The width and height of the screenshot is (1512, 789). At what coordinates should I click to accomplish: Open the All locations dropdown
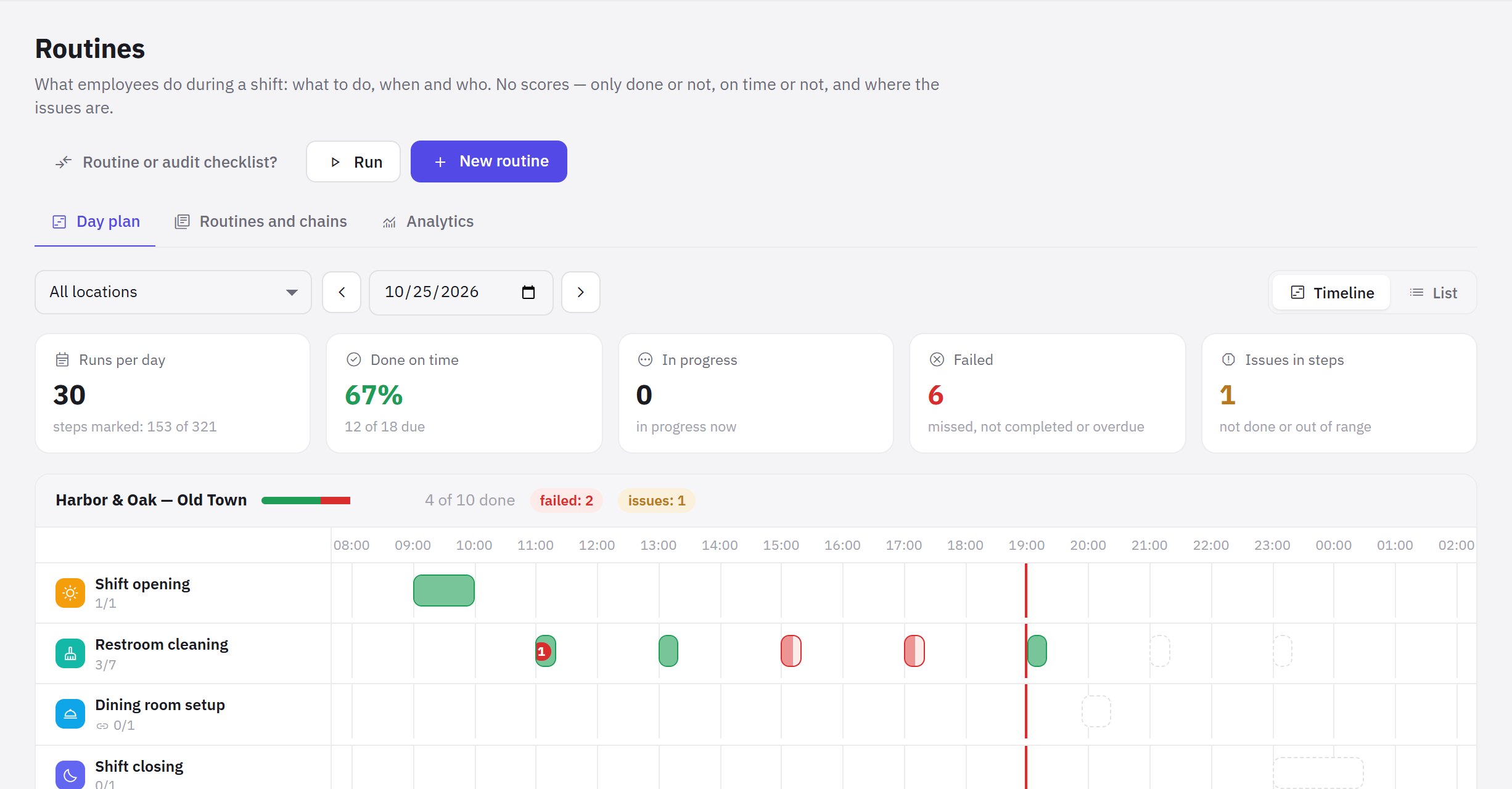click(x=173, y=292)
